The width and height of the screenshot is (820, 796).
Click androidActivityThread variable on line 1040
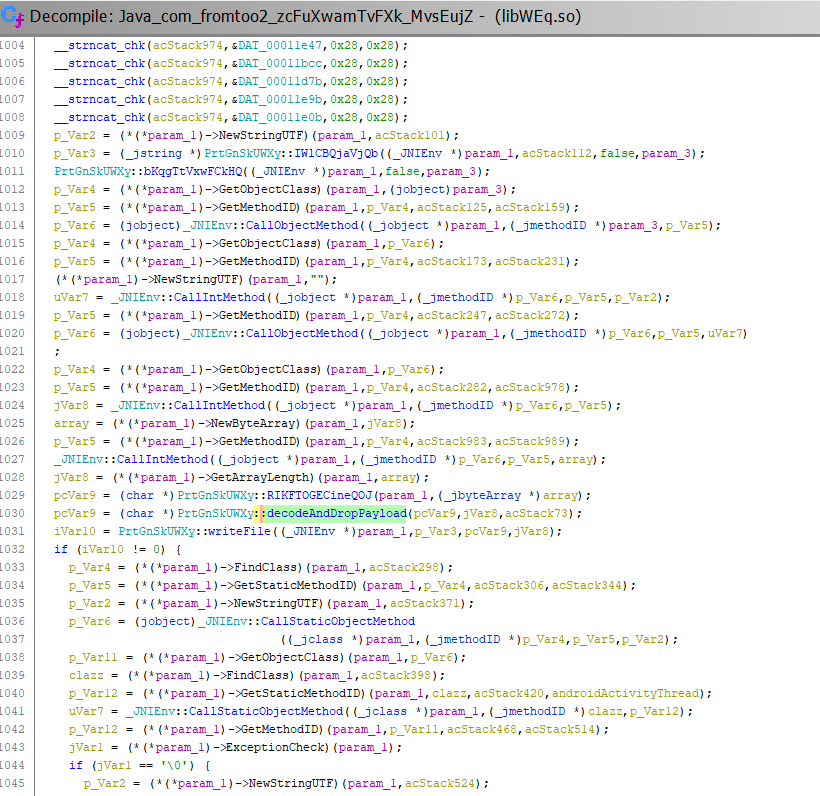[626, 693]
